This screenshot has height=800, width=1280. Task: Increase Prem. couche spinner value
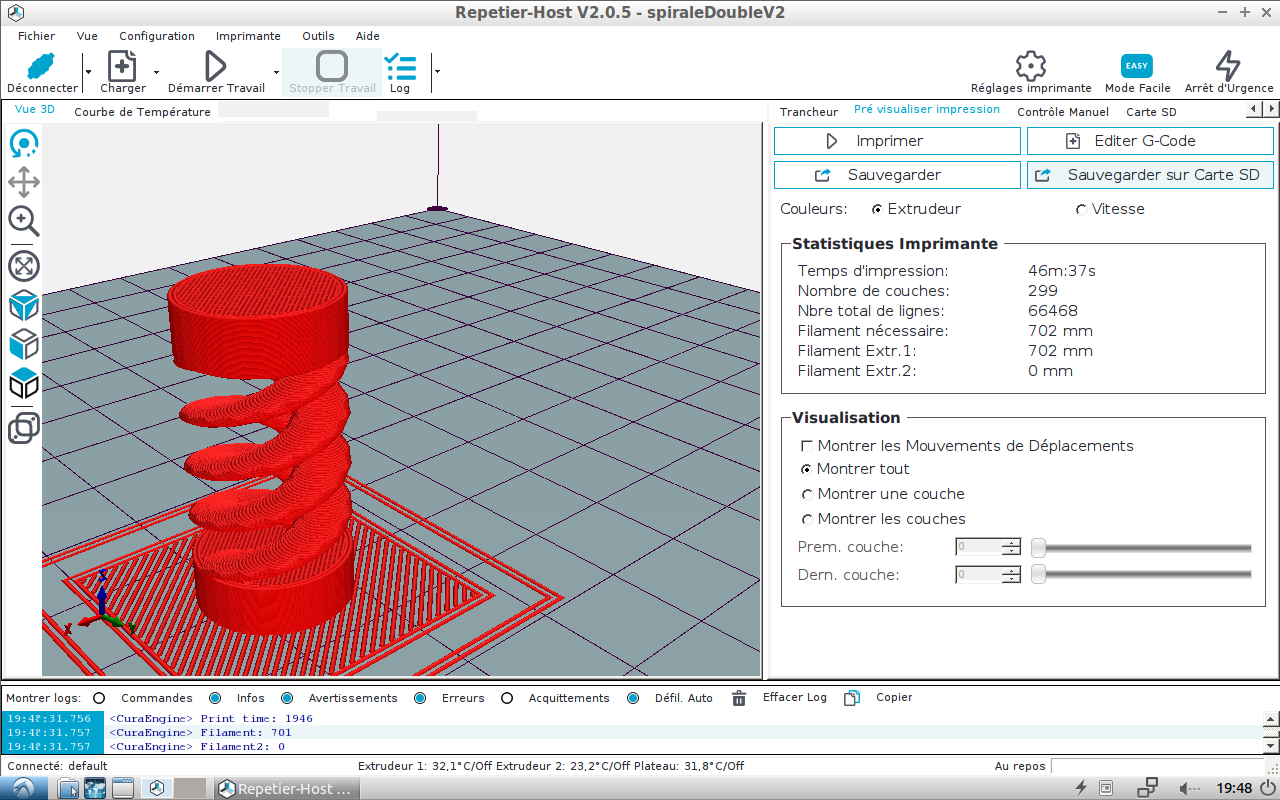(x=1011, y=543)
